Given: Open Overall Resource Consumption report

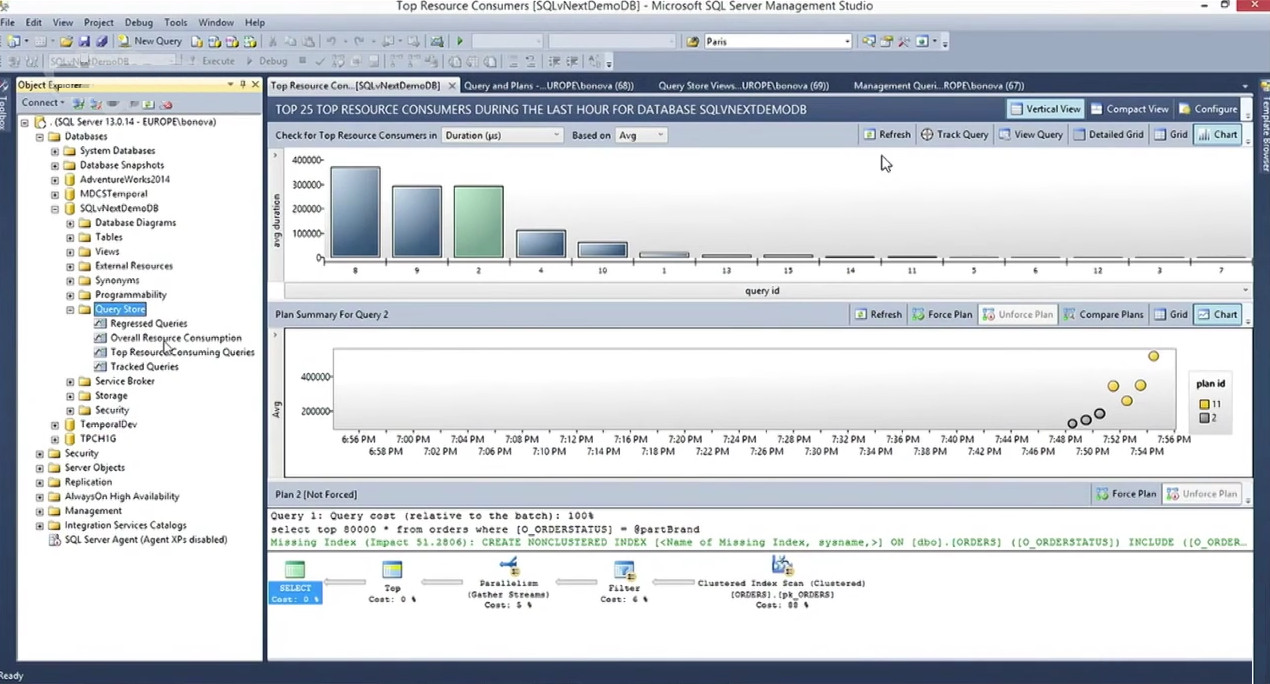Looking at the screenshot, I should (x=175, y=338).
